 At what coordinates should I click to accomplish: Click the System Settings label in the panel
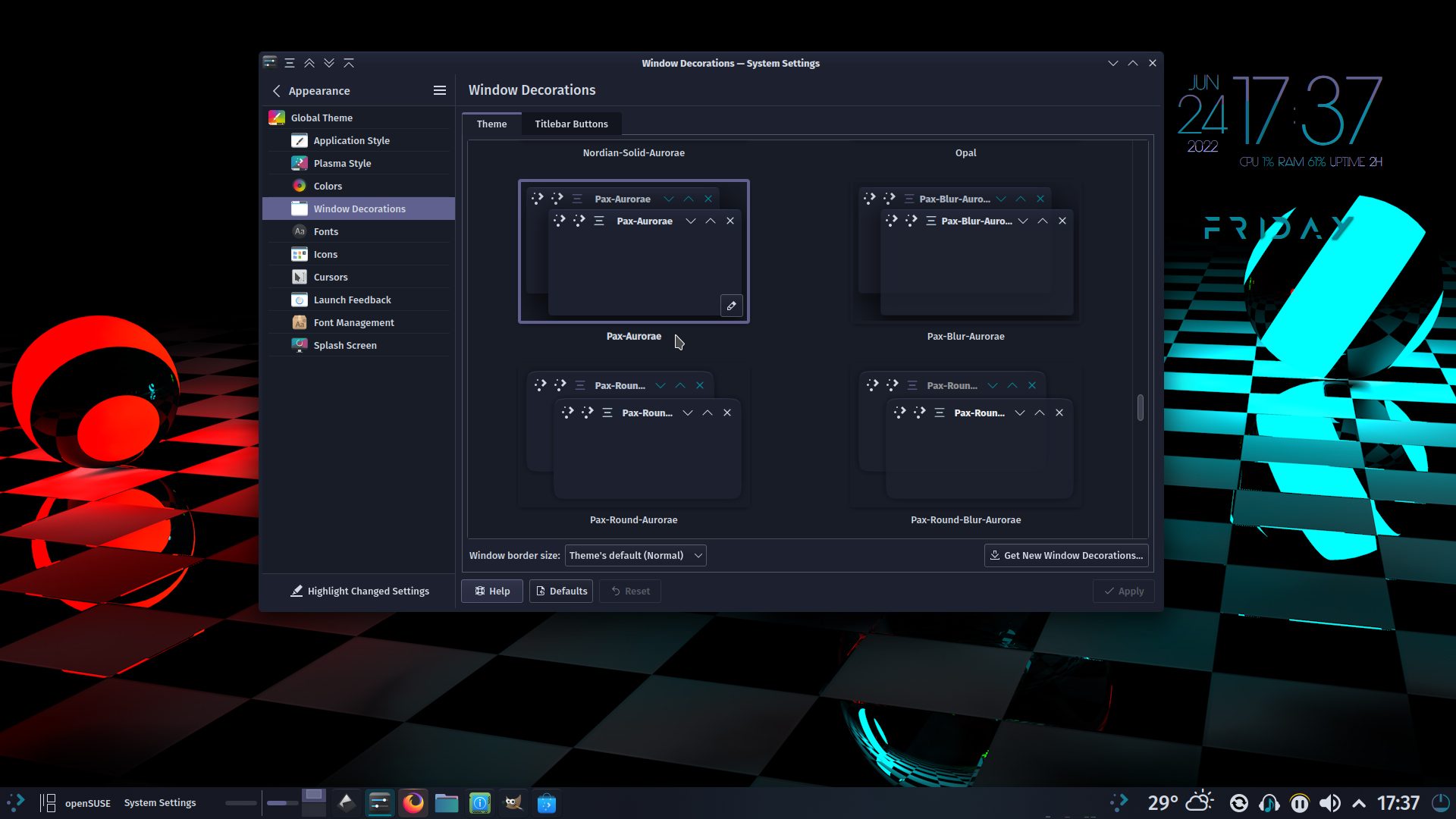[x=160, y=802]
